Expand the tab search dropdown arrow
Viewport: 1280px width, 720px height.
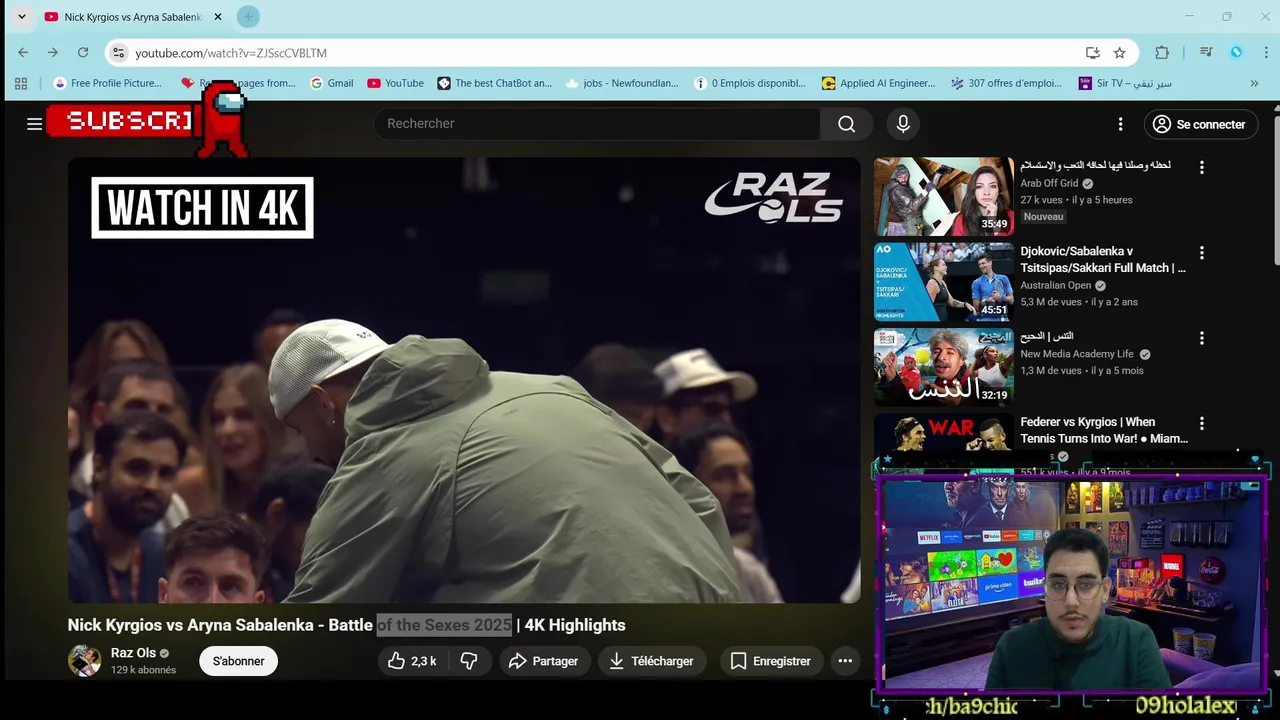click(x=21, y=17)
